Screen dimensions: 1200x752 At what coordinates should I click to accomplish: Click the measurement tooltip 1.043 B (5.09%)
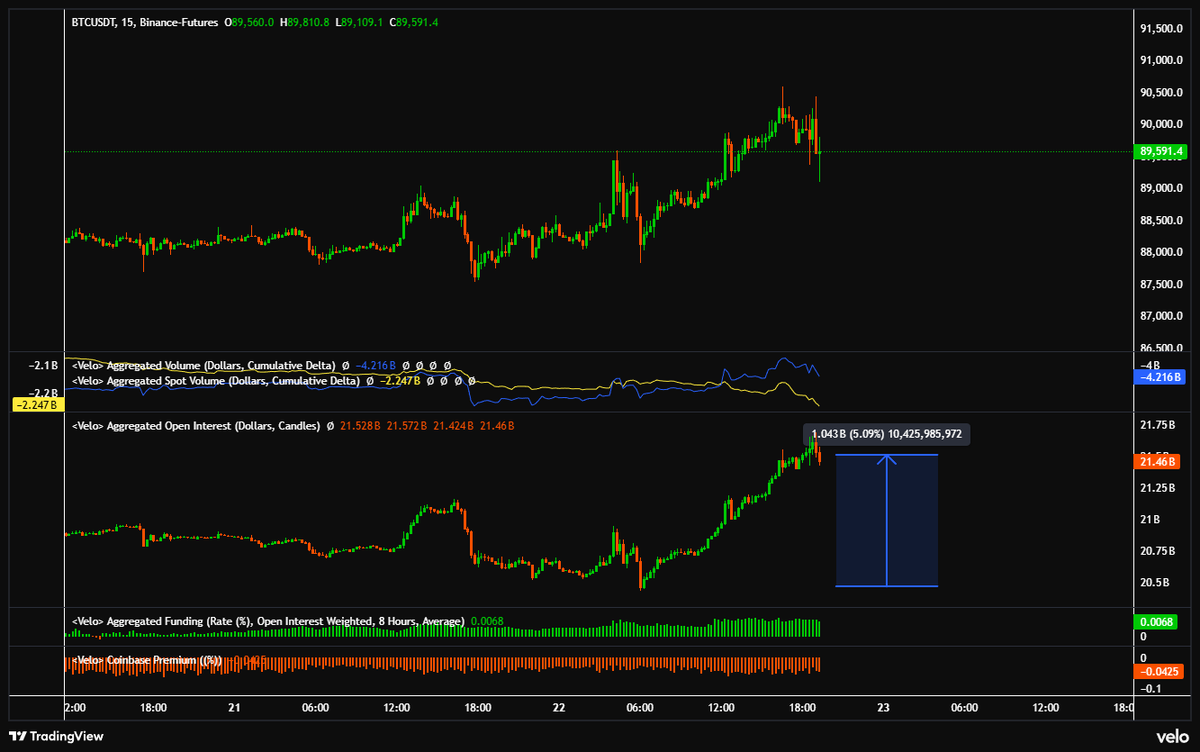[x=887, y=435]
